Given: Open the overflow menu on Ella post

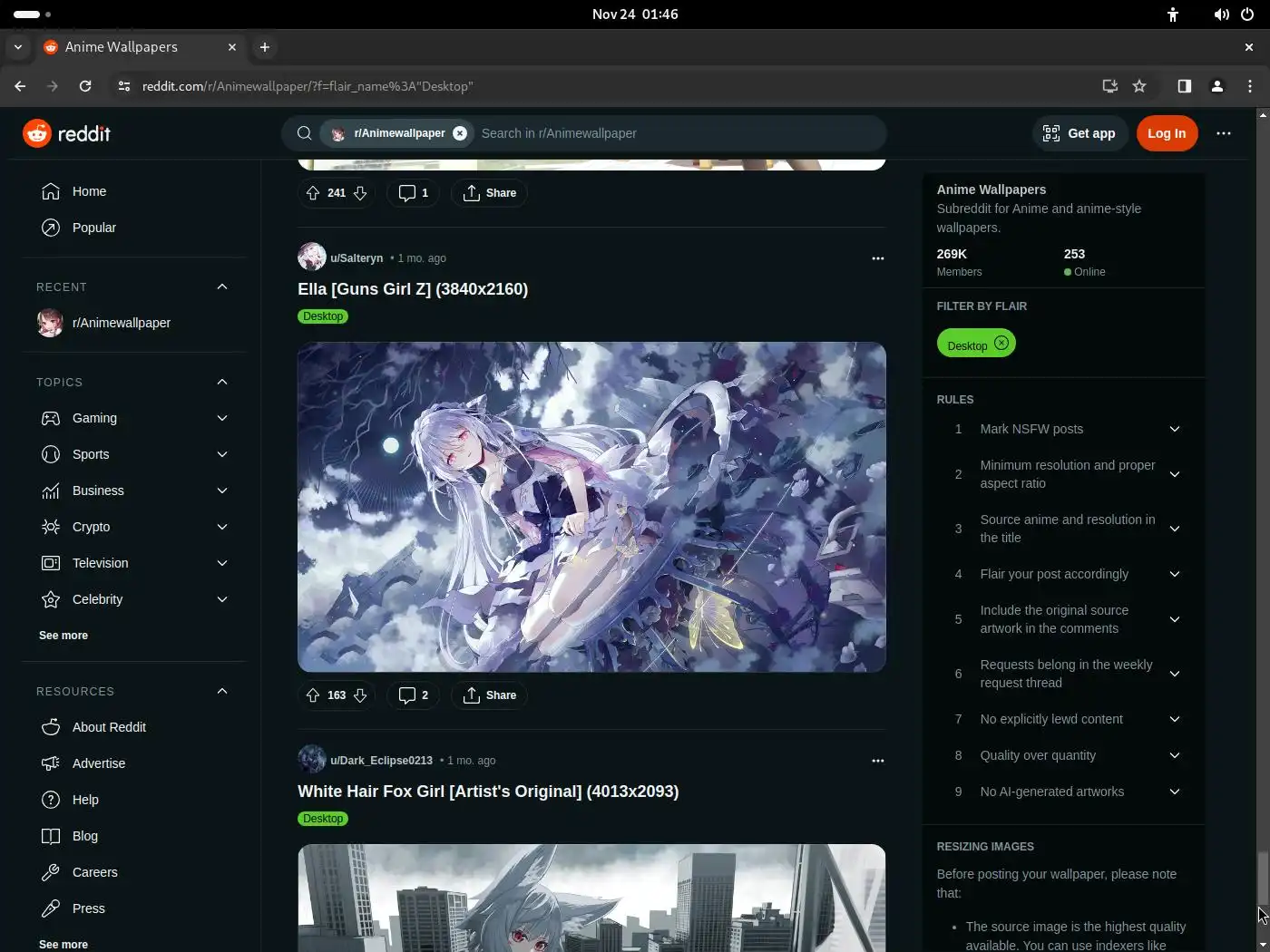Looking at the screenshot, I should pyautogui.click(x=877, y=258).
